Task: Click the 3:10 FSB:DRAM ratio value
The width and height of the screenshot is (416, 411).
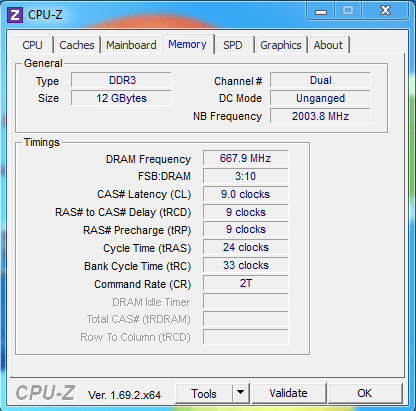Action: coord(246,176)
